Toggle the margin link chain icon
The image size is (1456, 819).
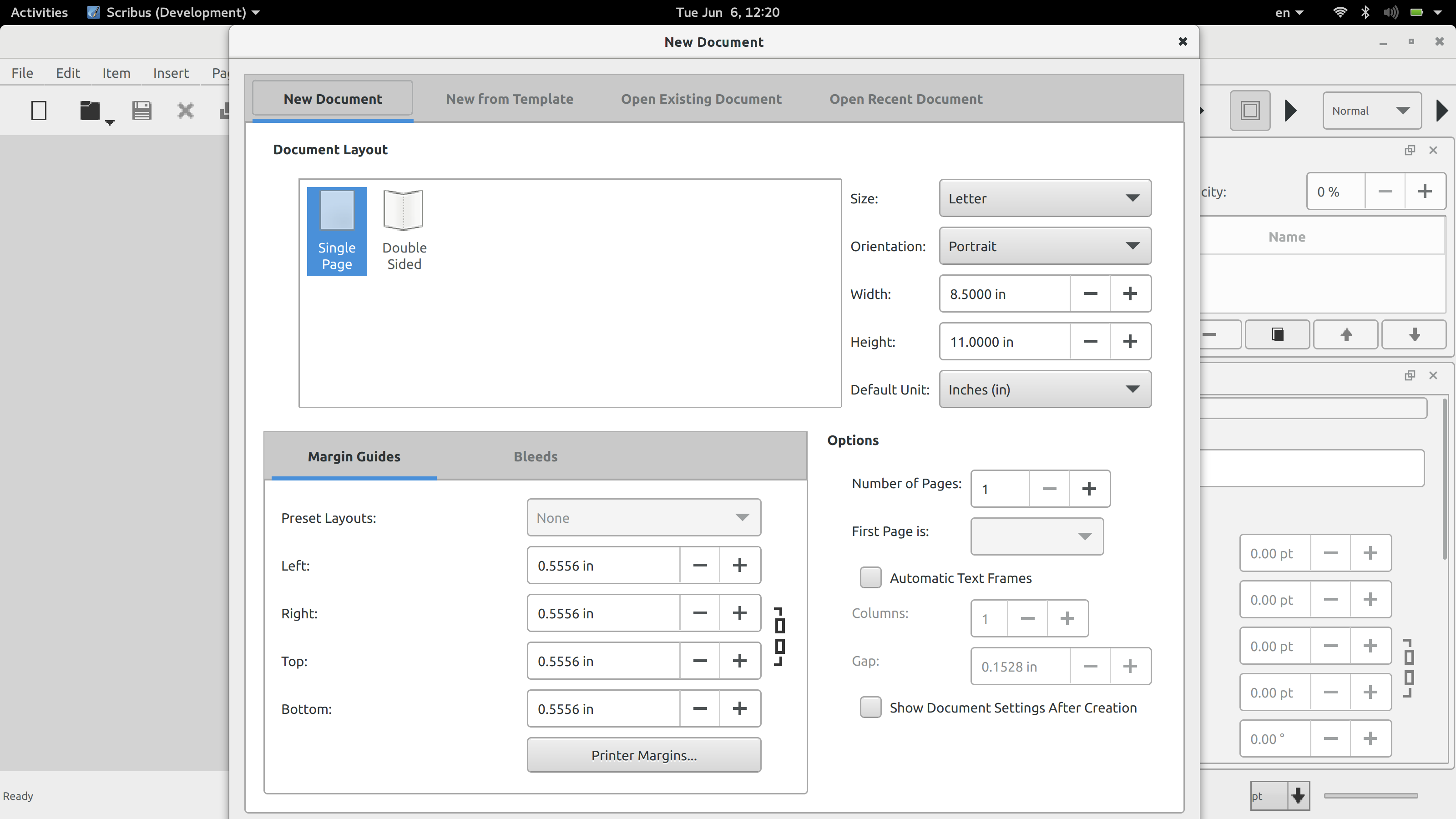tap(779, 637)
